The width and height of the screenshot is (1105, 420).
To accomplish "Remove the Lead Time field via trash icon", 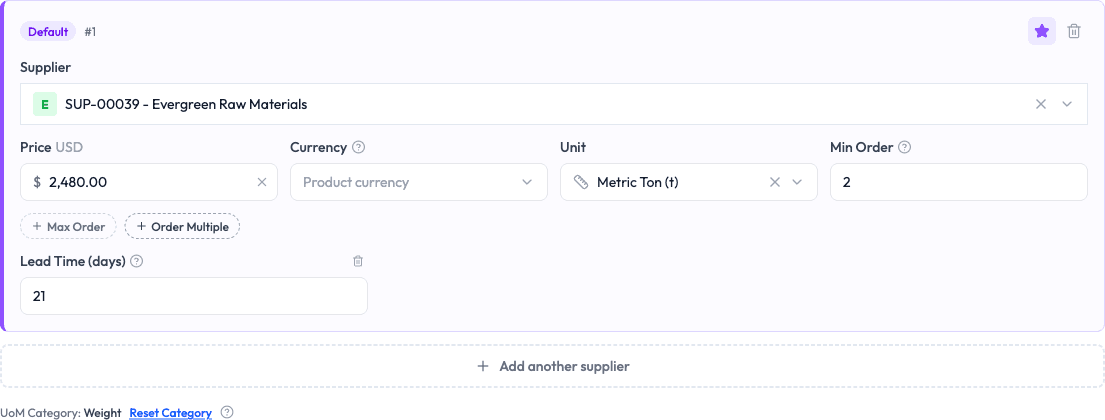I will 358,261.
